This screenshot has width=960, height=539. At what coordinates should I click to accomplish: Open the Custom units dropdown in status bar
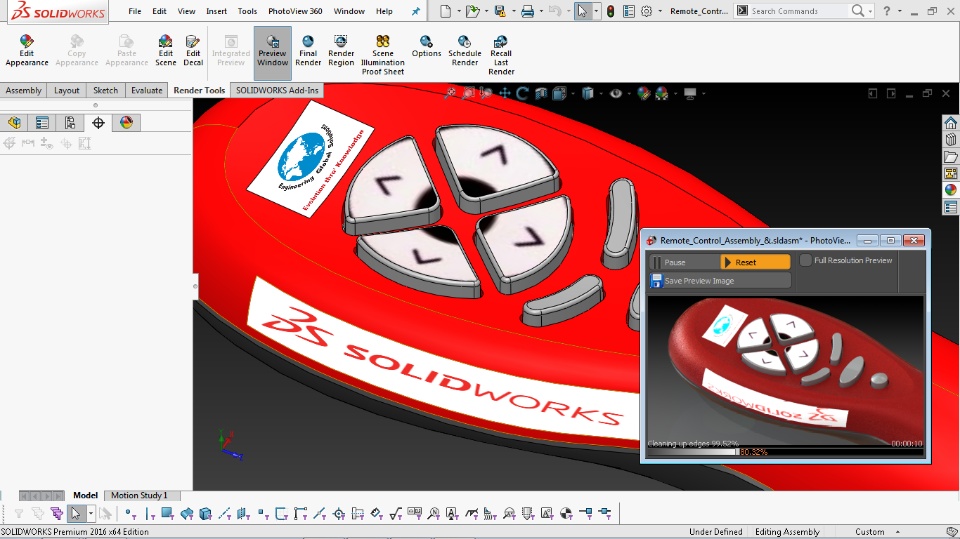[x=898, y=532]
